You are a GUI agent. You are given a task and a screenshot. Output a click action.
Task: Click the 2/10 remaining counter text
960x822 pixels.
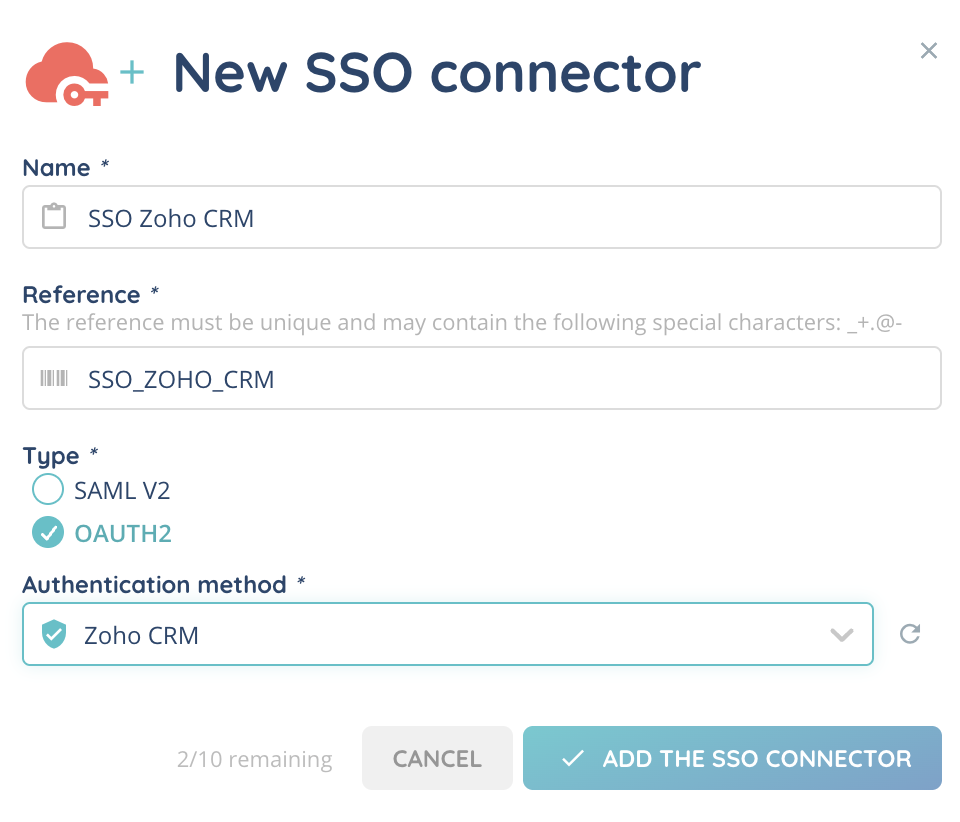(254, 760)
